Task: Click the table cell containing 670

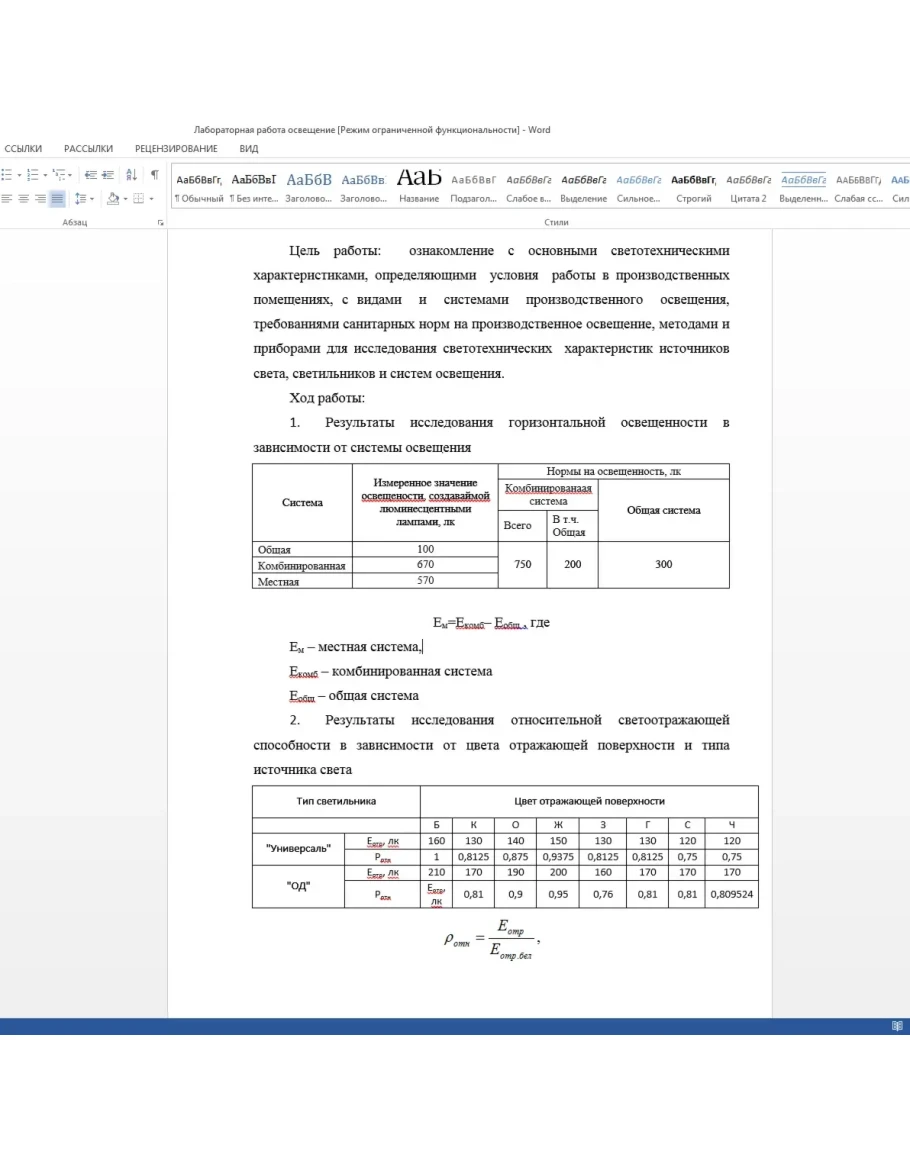Action: pos(425,565)
